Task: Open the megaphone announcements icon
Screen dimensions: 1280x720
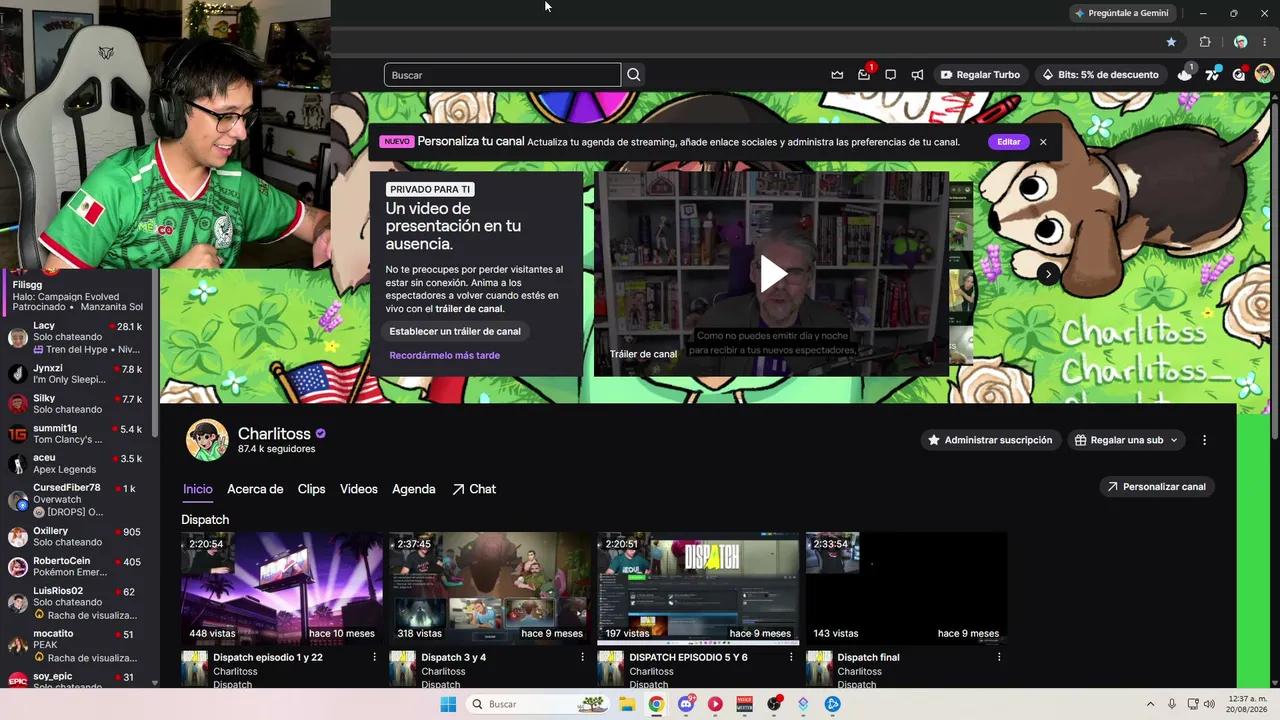Action: pos(917,75)
